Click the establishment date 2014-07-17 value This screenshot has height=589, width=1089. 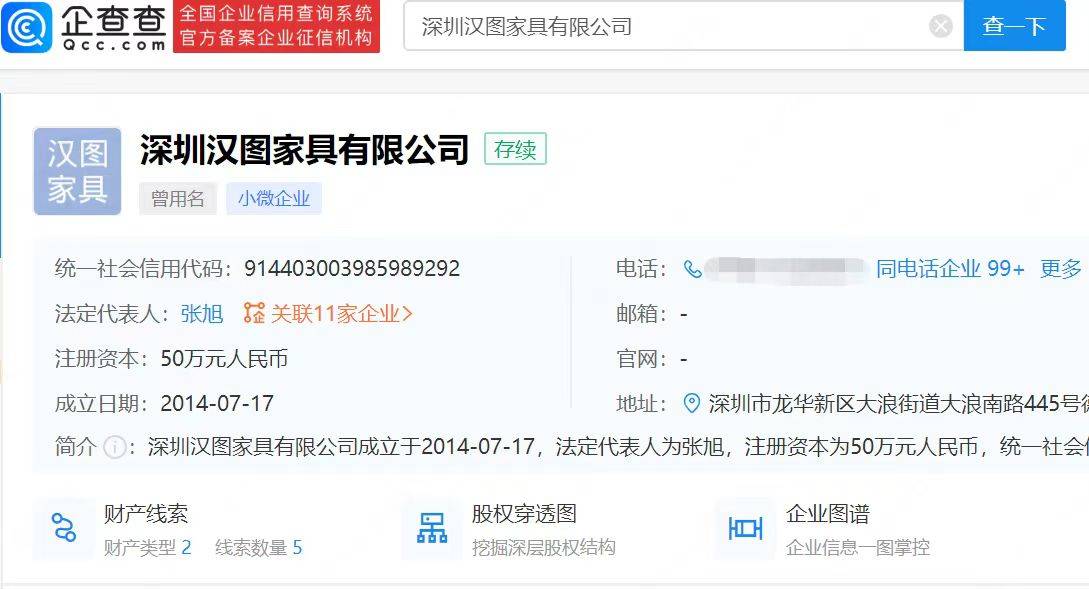[217, 404]
